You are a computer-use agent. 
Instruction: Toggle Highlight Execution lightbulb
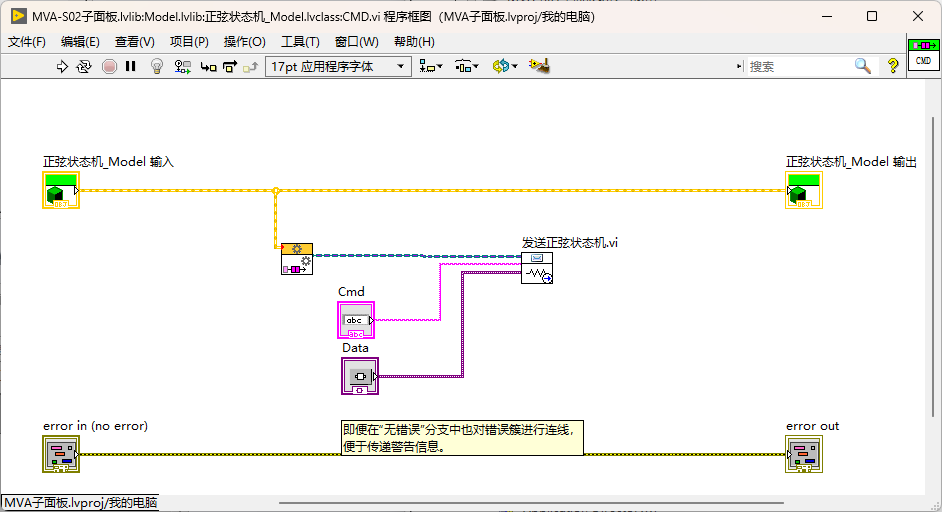157,66
